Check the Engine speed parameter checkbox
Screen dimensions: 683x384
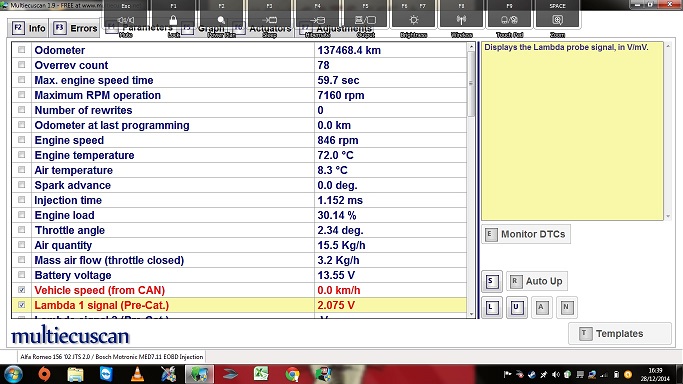pos(21,140)
